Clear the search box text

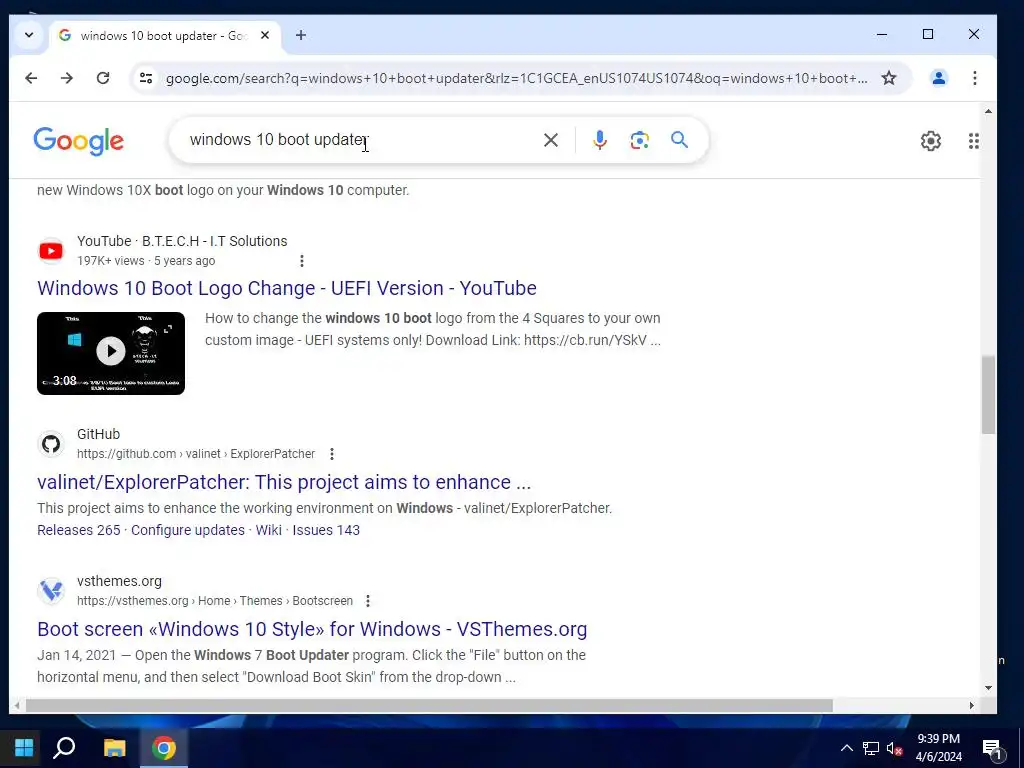(x=551, y=140)
